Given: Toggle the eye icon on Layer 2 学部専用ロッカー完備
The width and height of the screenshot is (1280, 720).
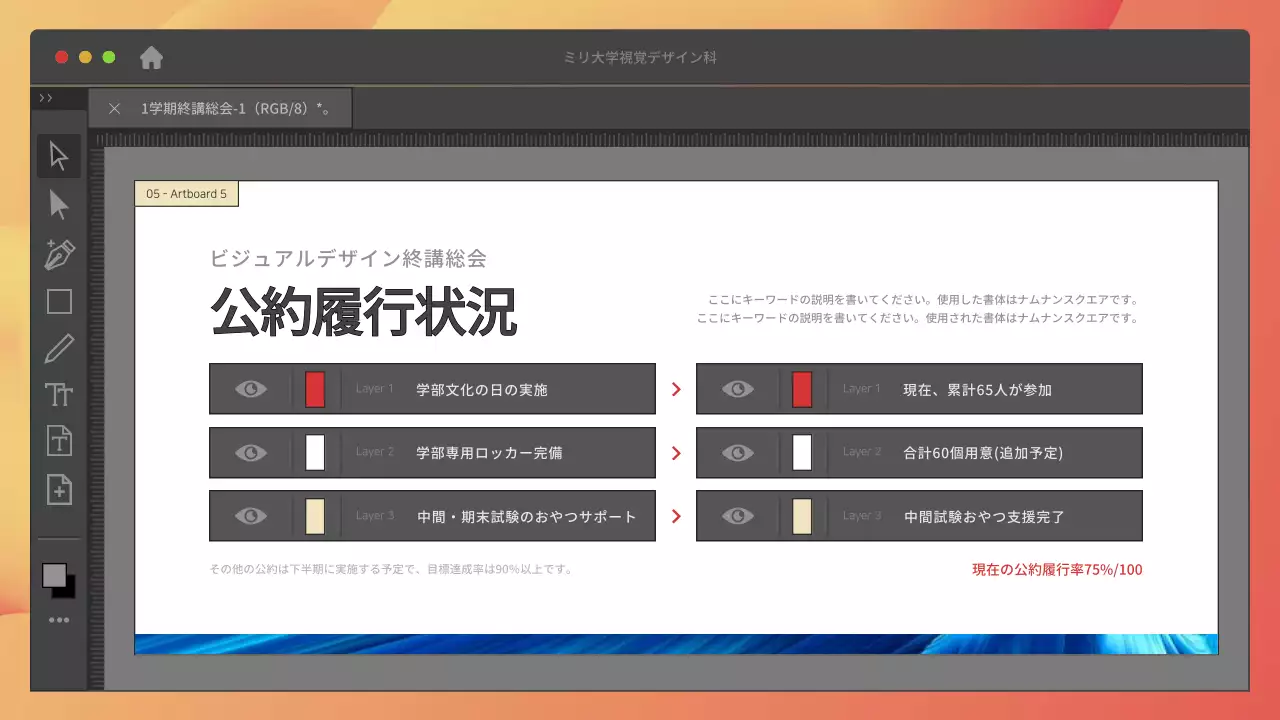Looking at the screenshot, I should point(251,452).
